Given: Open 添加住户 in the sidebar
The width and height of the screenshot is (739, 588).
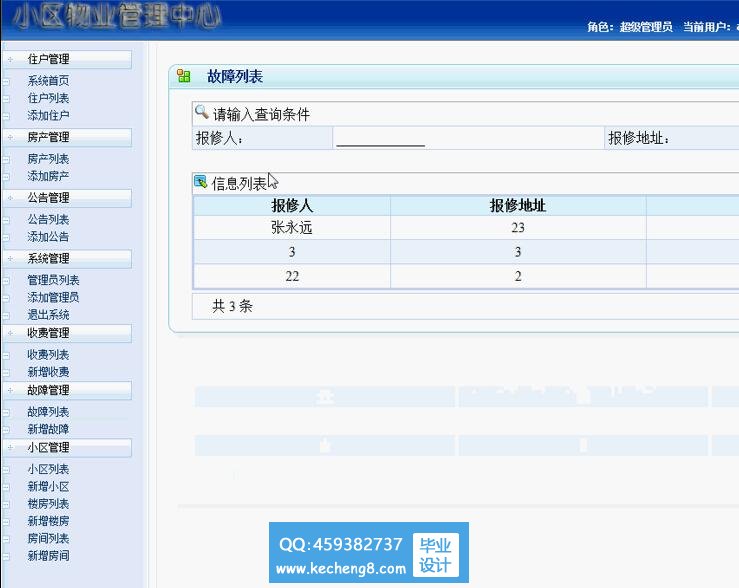Looking at the screenshot, I should [48, 115].
